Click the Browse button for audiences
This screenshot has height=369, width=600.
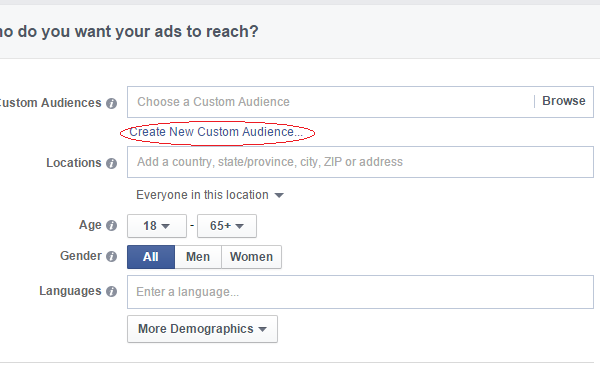pos(564,101)
